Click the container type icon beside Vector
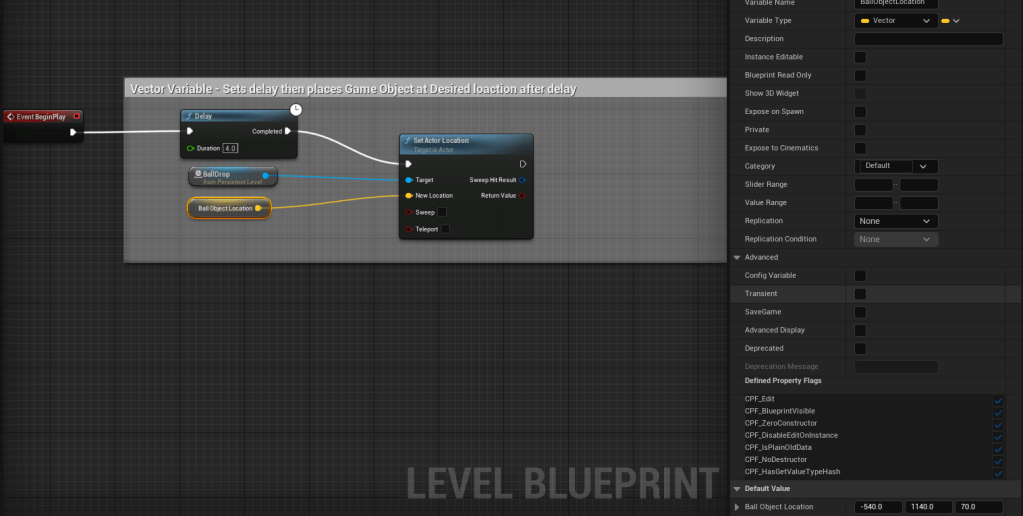Screen dimensions: 1023x516 (946, 20)
